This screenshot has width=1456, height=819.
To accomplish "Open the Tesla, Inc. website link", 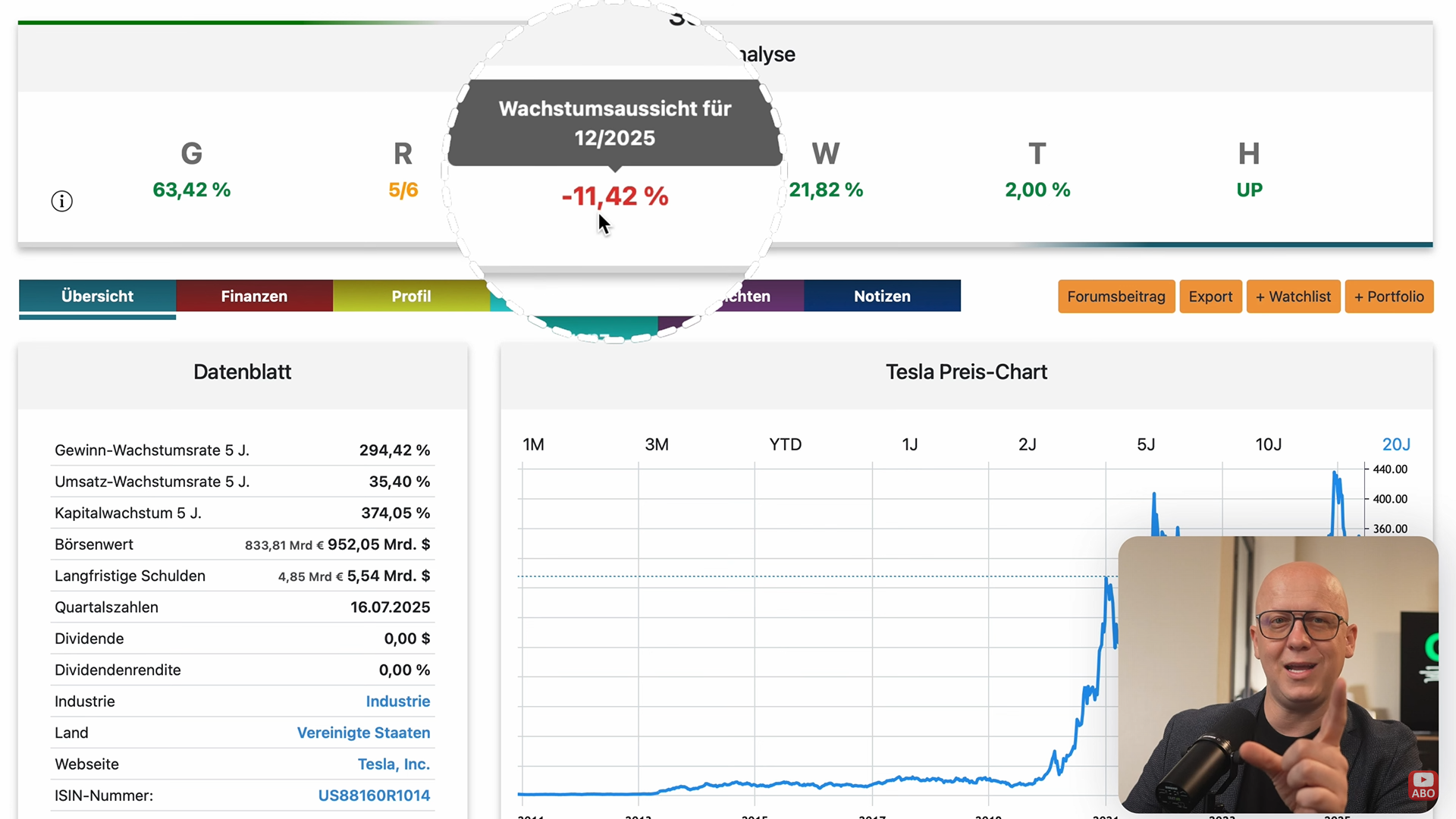I will [x=394, y=764].
